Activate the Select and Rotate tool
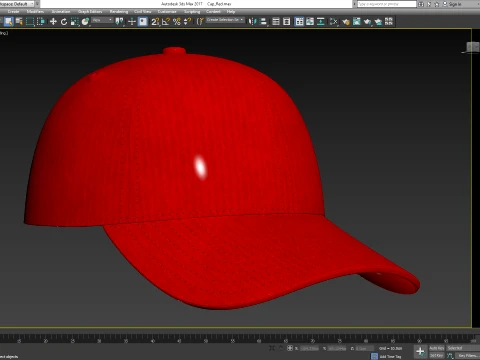The height and width of the screenshot is (360, 480). tap(64, 22)
